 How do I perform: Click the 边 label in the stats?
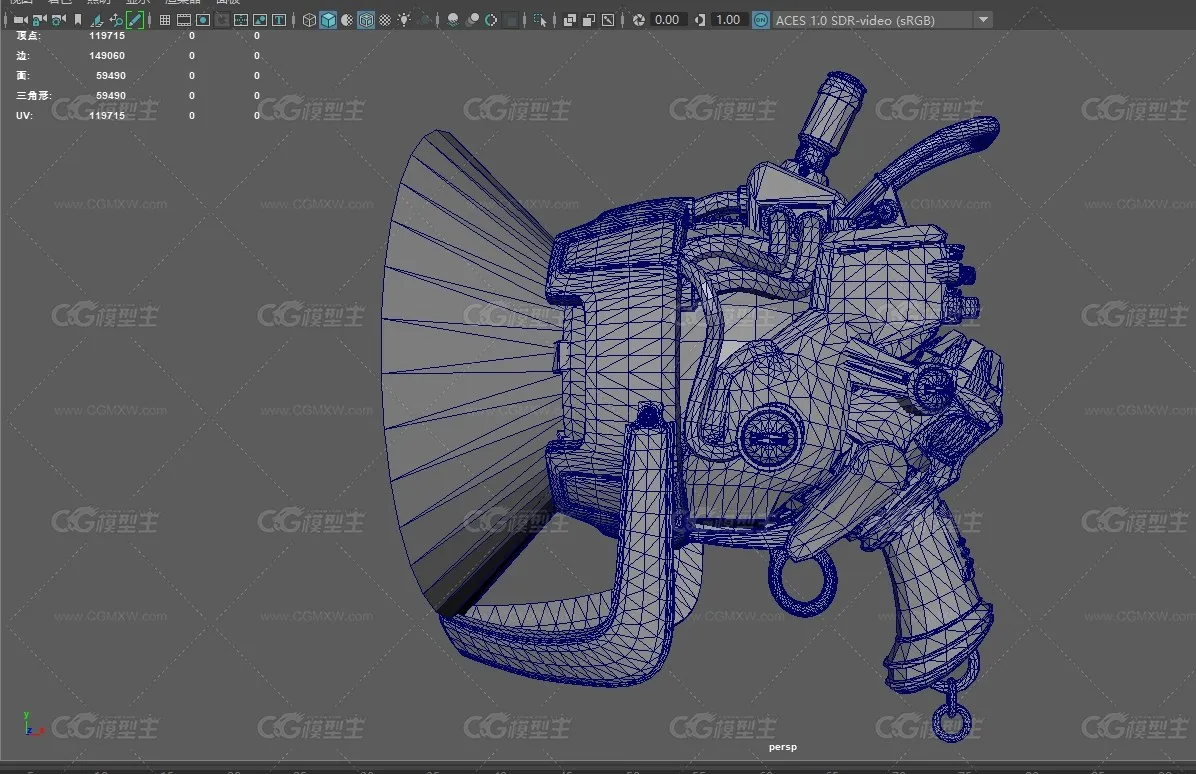[23, 56]
